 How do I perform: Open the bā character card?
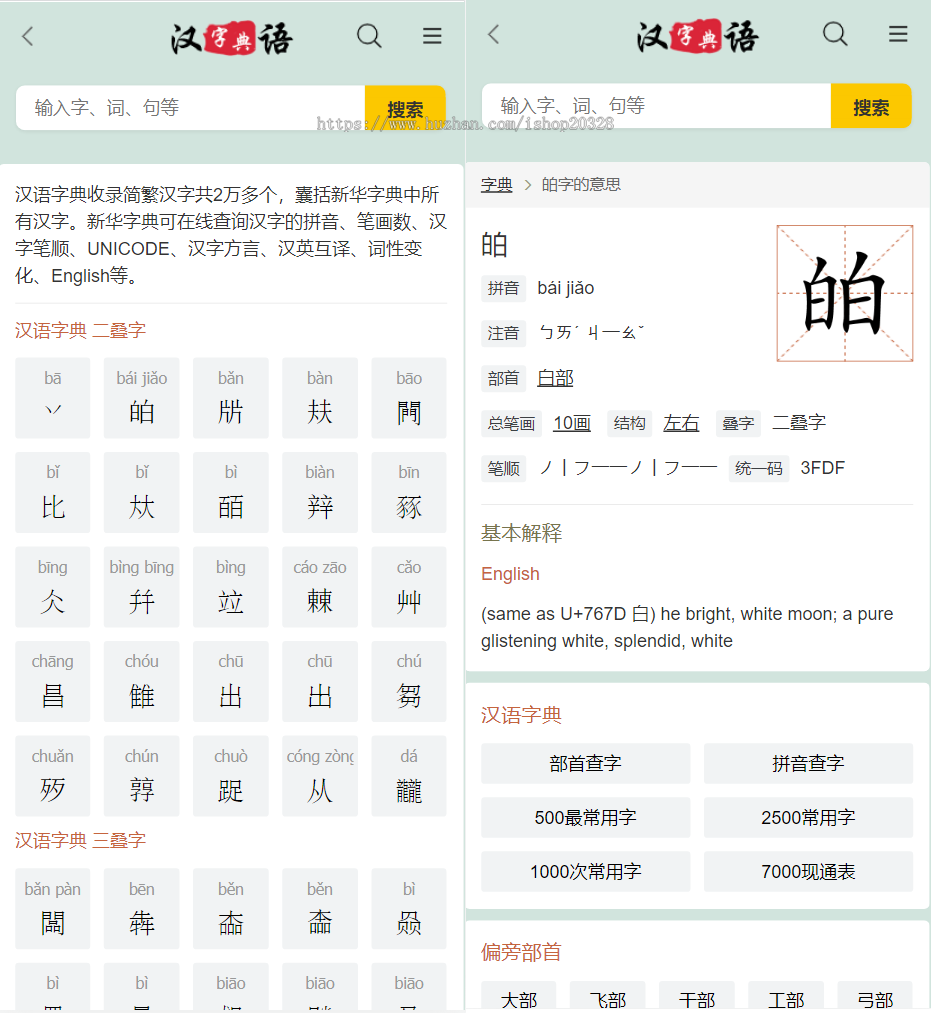point(52,398)
